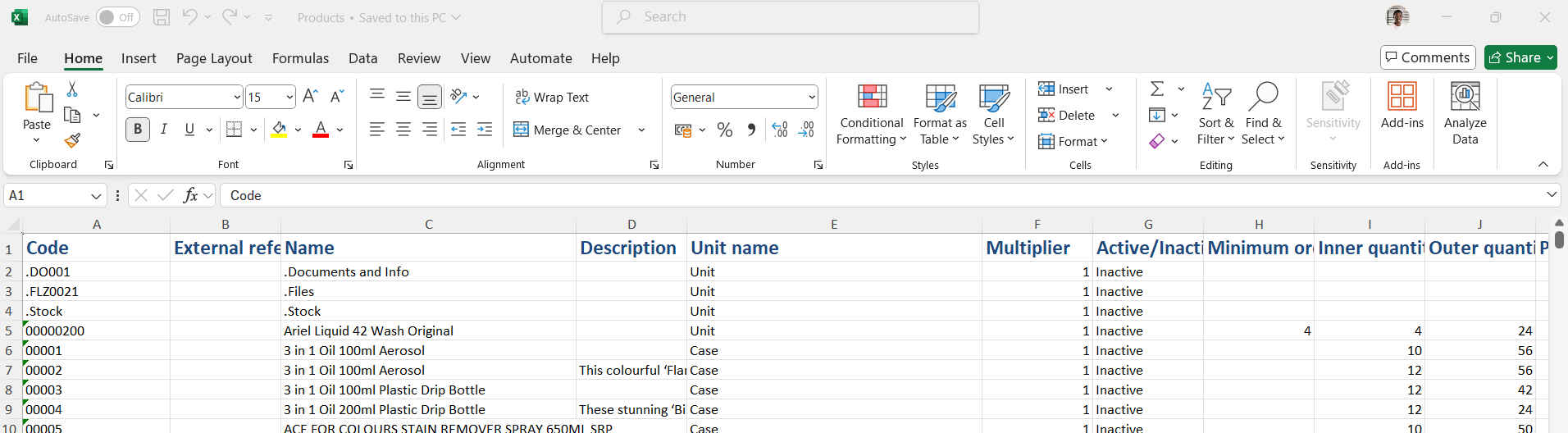Click inside the Search box

coord(791,17)
